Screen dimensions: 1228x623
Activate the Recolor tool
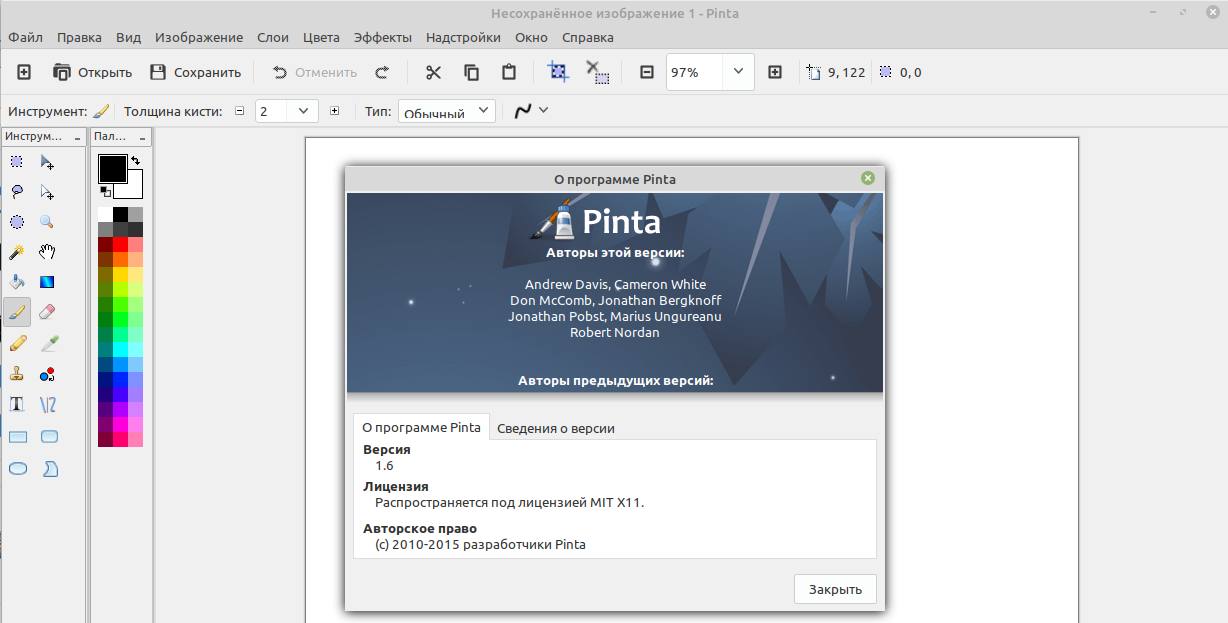(47, 374)
